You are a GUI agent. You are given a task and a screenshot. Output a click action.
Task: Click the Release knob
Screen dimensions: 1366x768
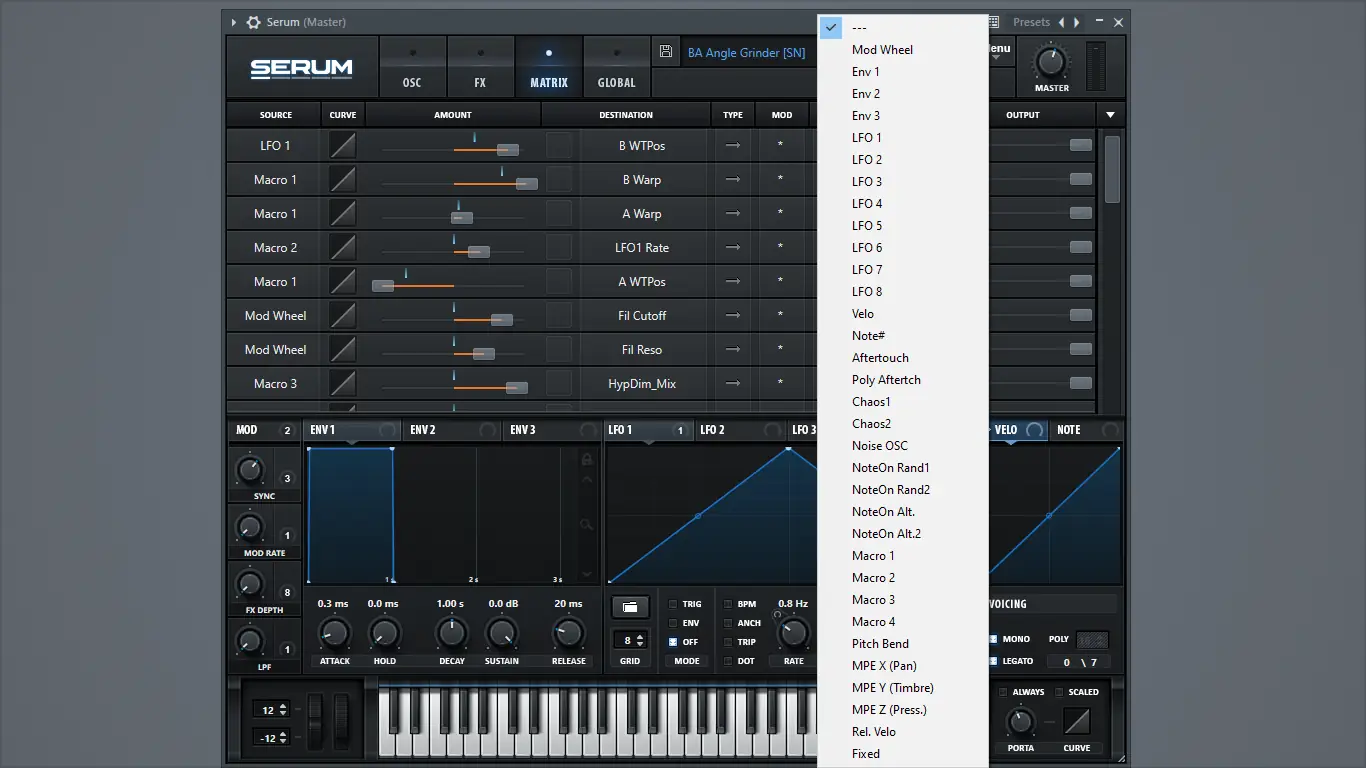[568, 633]
